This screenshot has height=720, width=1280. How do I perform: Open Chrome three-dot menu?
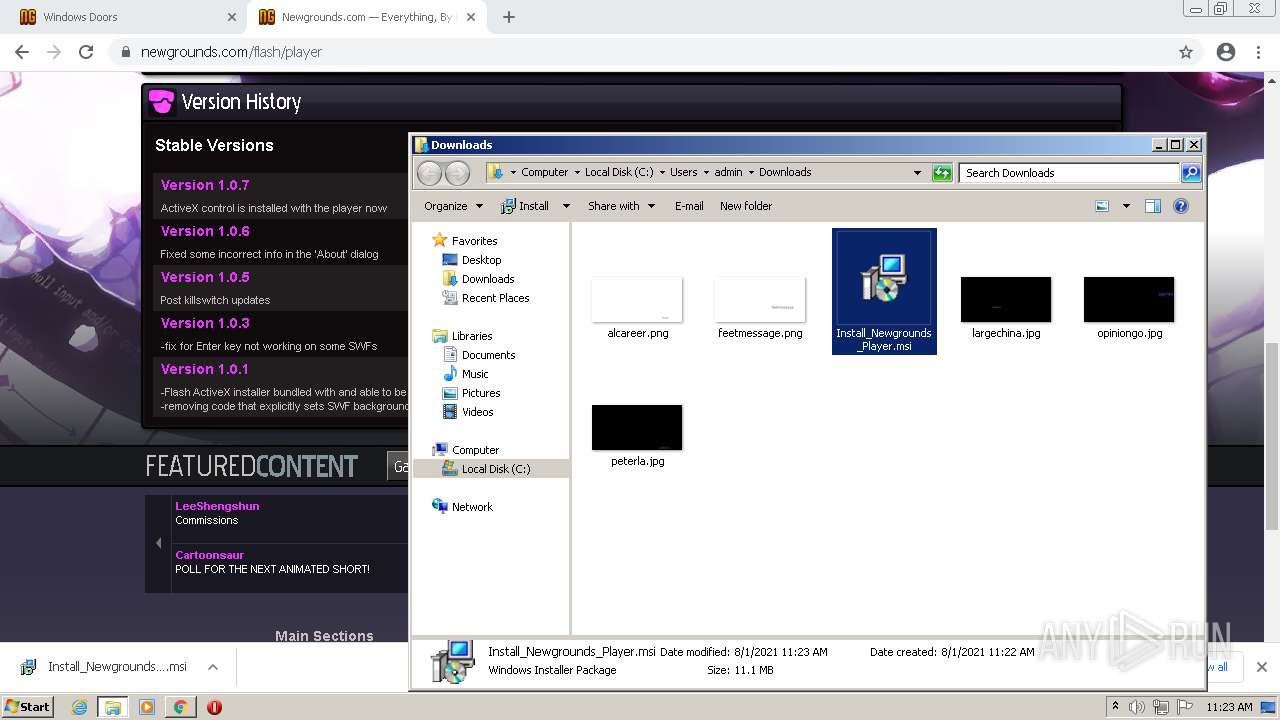pyautogui.click(x=1258, y=52)
